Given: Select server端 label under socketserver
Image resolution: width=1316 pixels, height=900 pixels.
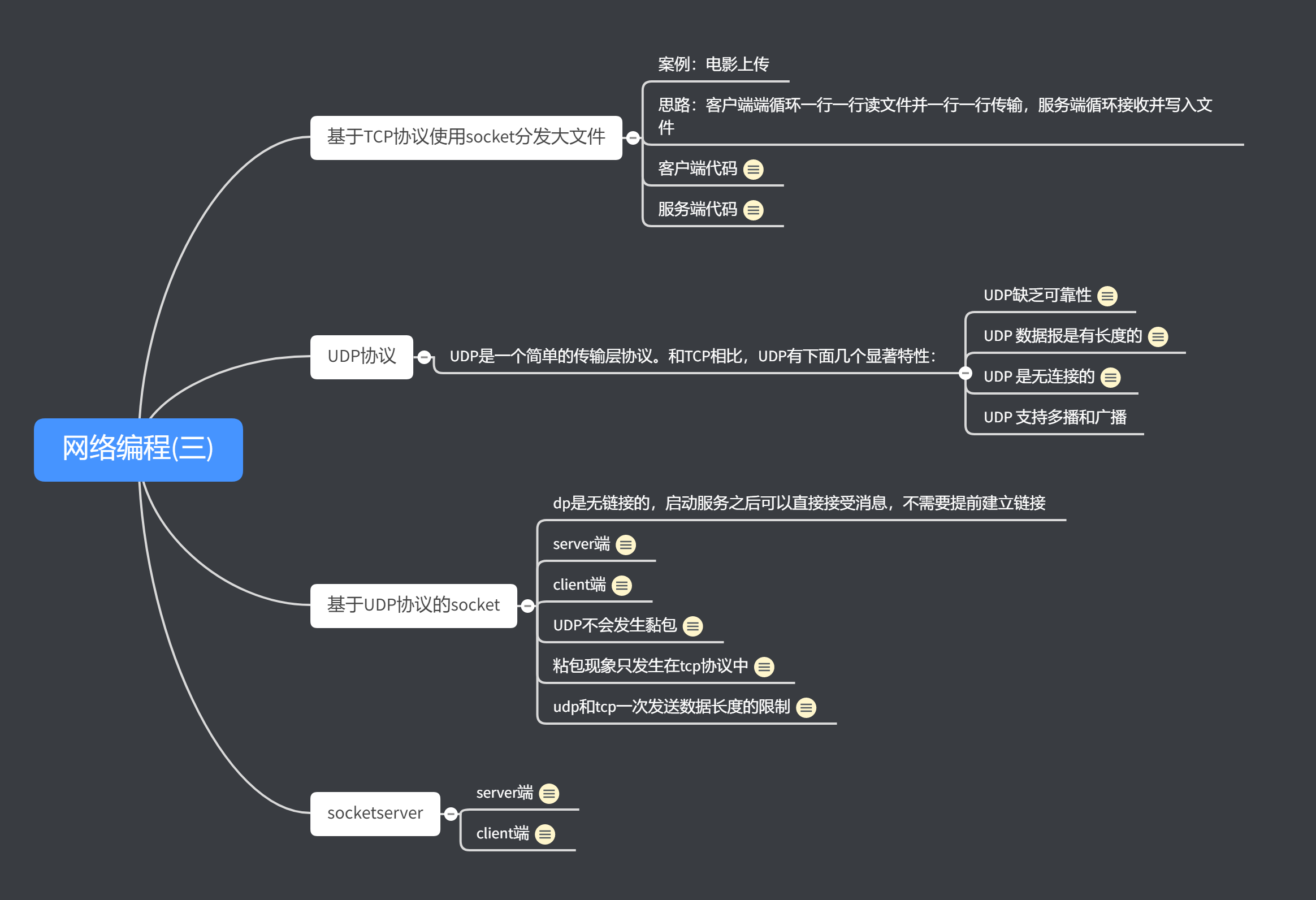Looking at the screenshot, I should tap(505, 793).
